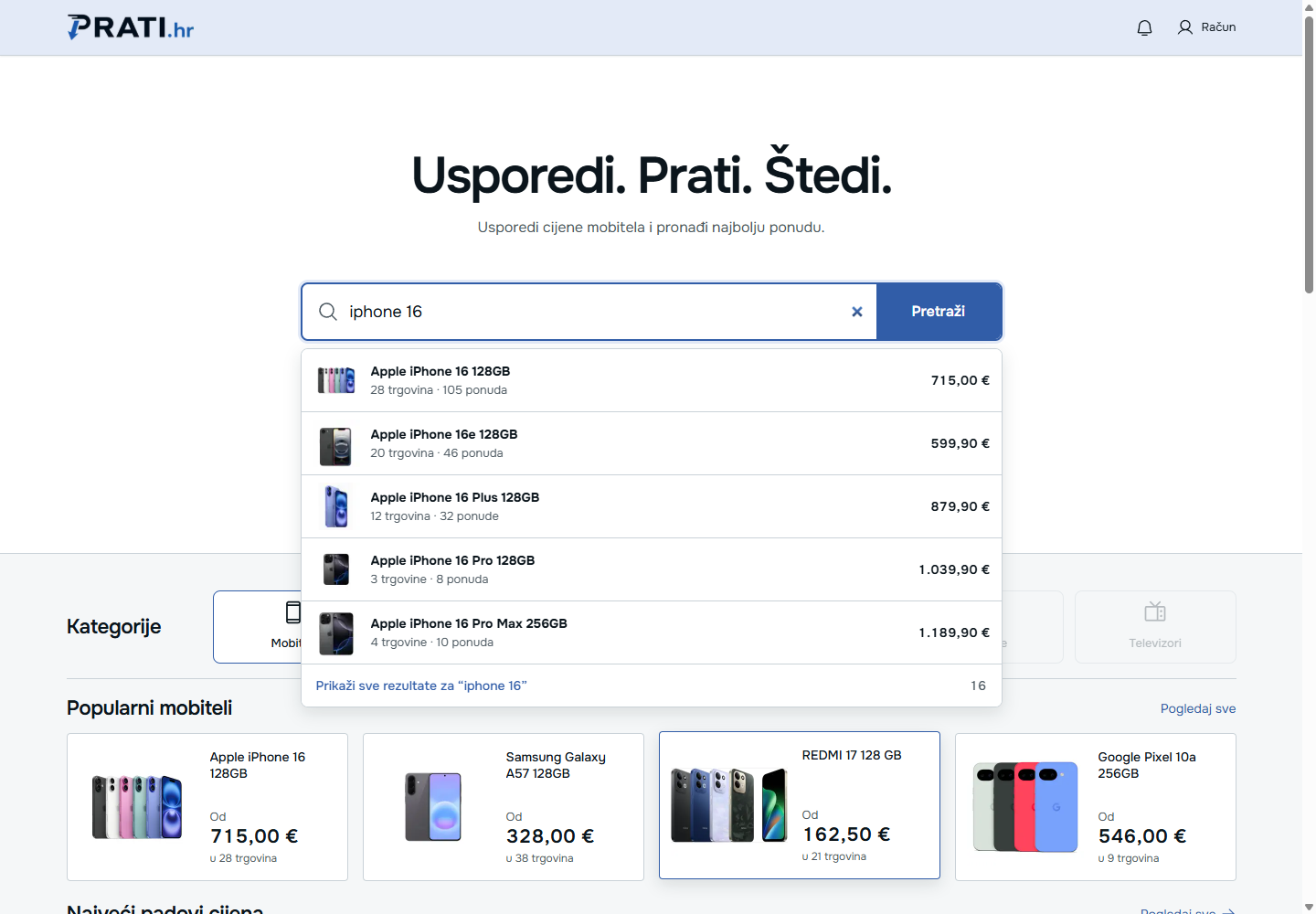Click REDMI 17 card image

[729, 805]
